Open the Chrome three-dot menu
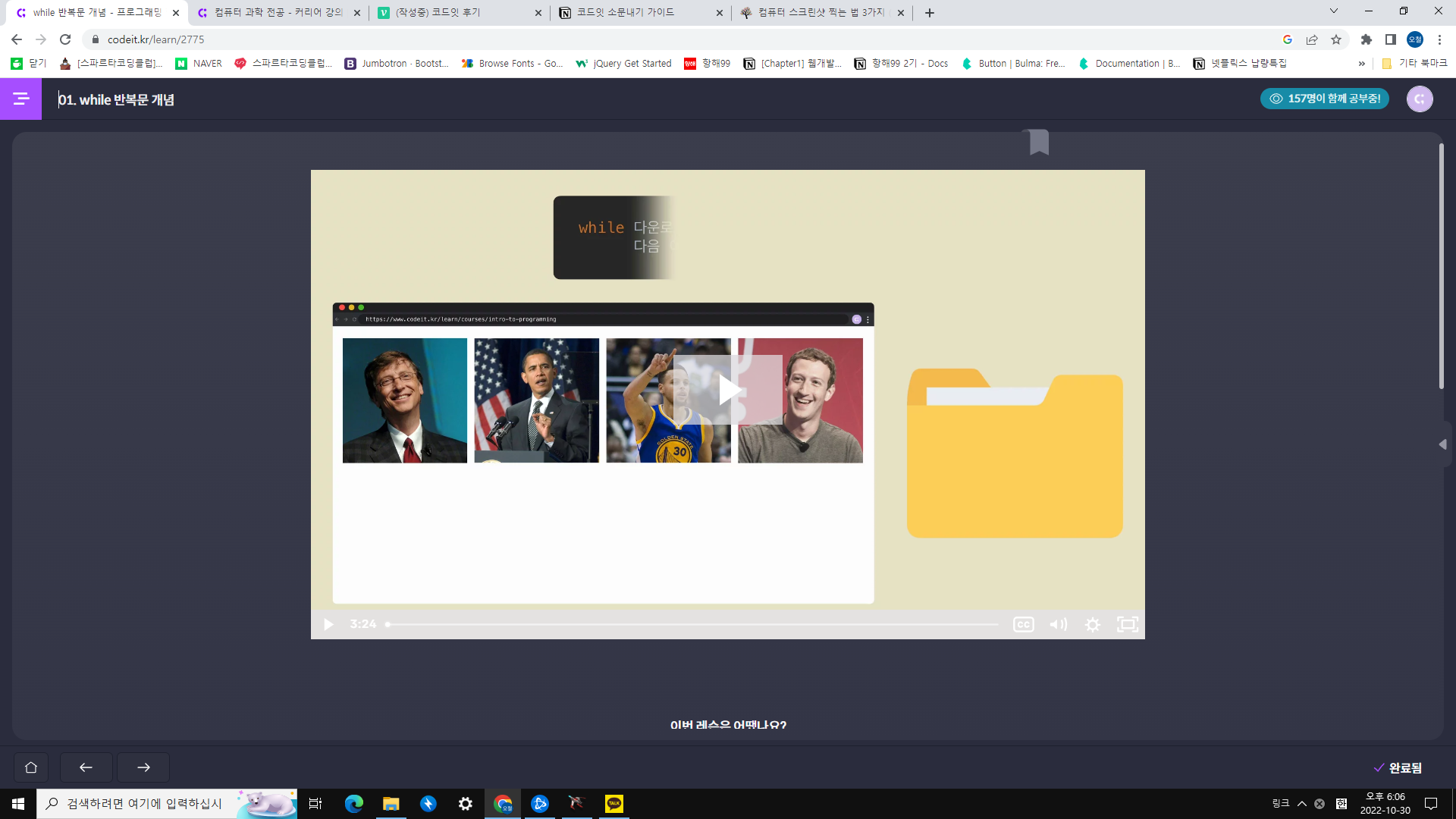 [x=1439, y=39]
